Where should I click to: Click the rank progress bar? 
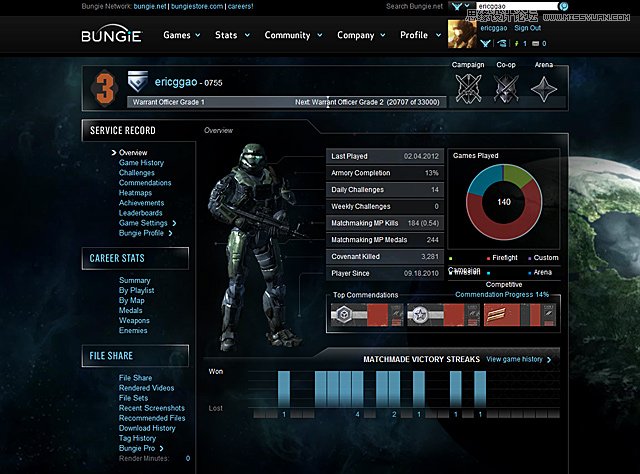pos(287,102)
